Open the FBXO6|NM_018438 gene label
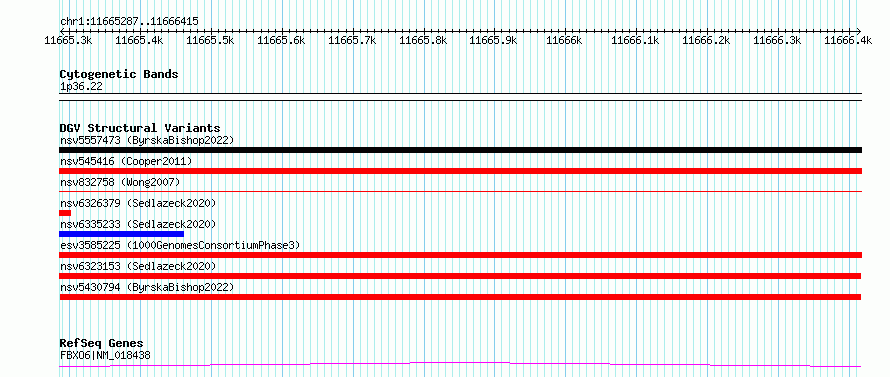 pyautogui.click(x=105, y=355)
